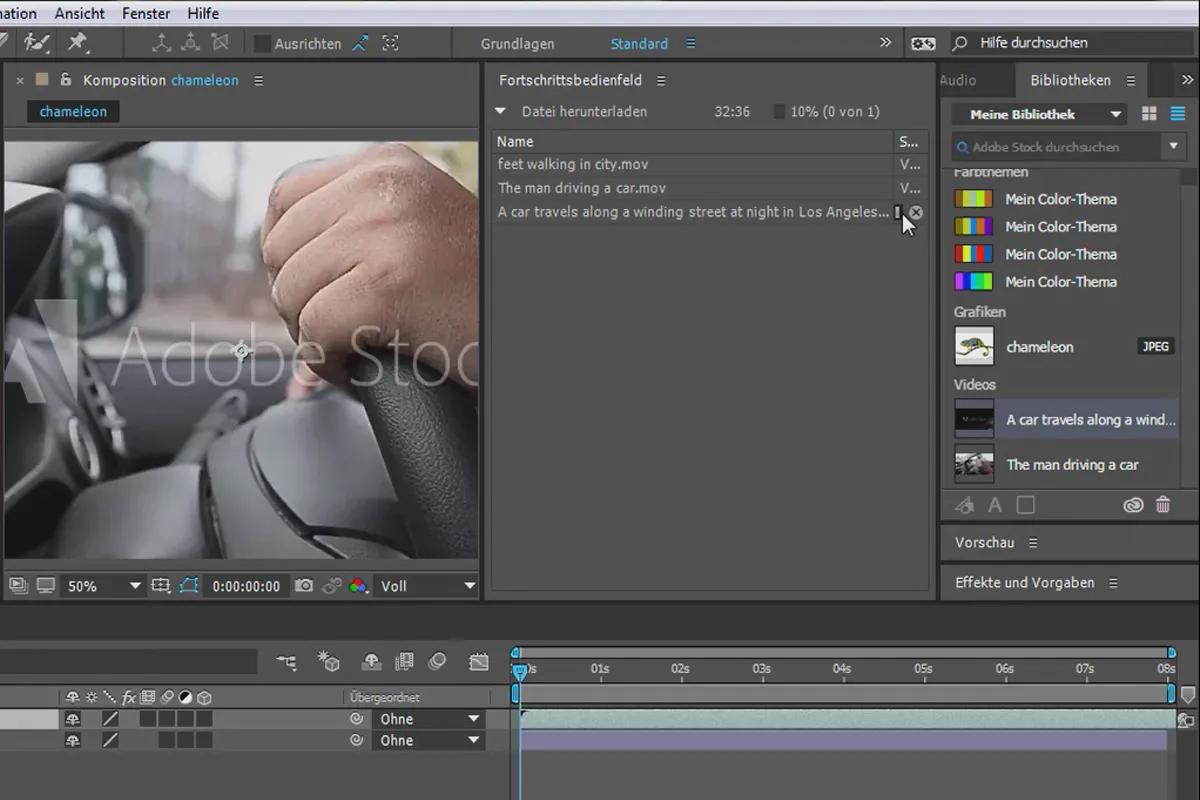The width and height of the screenshot is (1200, 800).
Task: Toggle the bottom layer's quality switch
Action: click(110, 741)
